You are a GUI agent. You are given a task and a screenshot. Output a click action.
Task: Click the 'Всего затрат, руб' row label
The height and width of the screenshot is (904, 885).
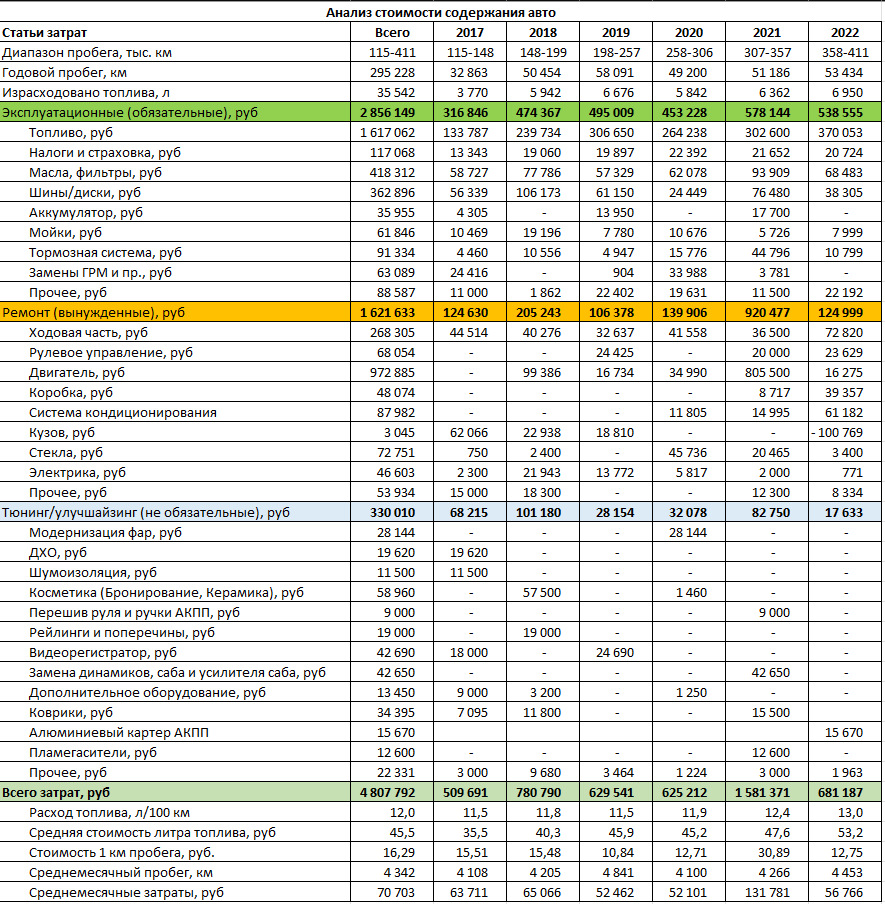56,792
